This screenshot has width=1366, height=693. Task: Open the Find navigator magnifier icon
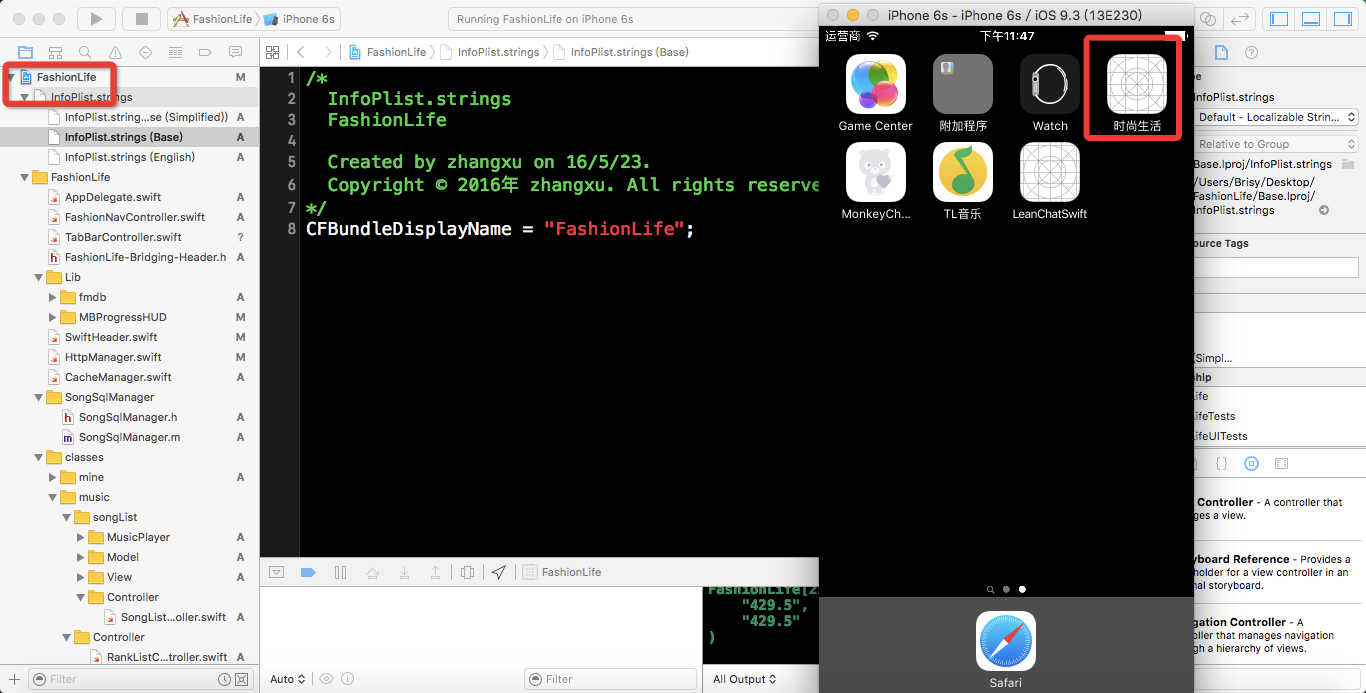[x=86, y=52]
